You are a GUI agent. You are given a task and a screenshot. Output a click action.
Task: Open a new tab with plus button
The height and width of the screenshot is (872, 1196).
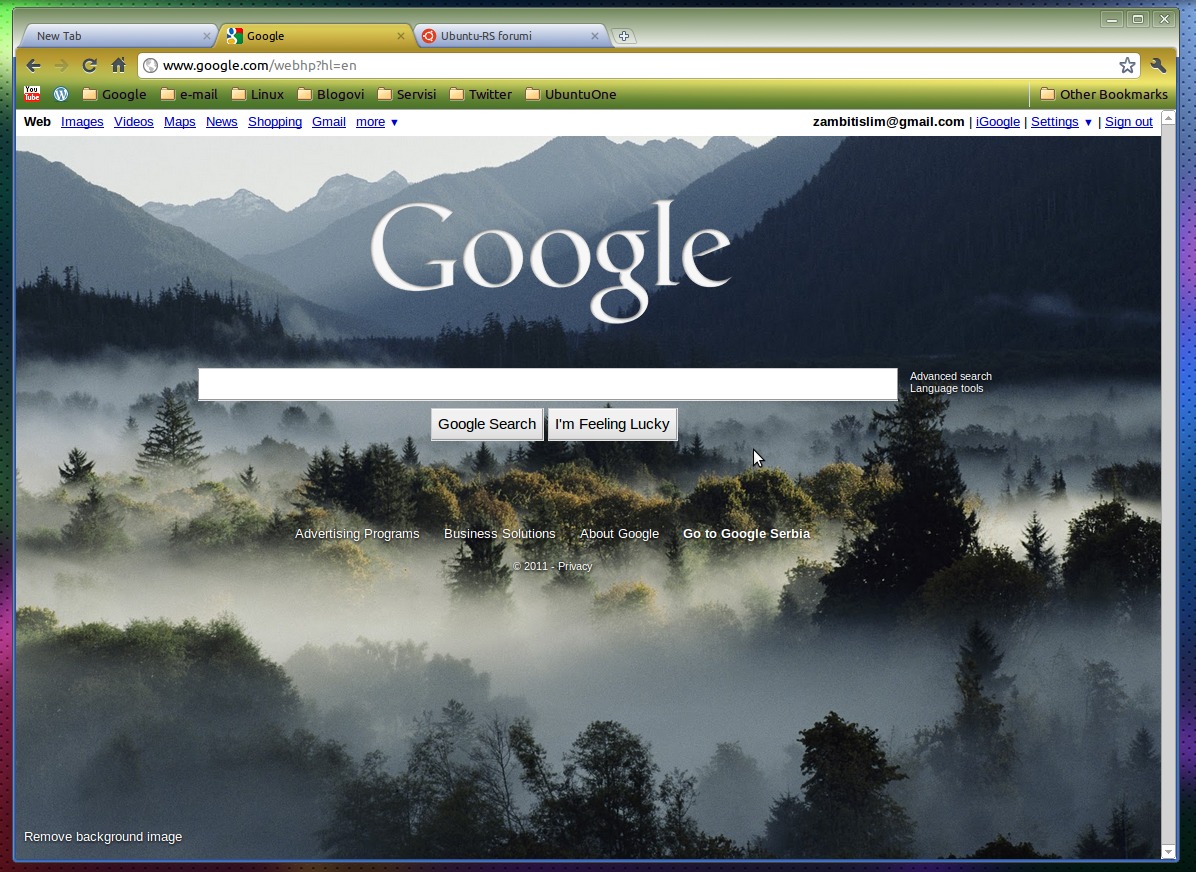tap(624, 36)
